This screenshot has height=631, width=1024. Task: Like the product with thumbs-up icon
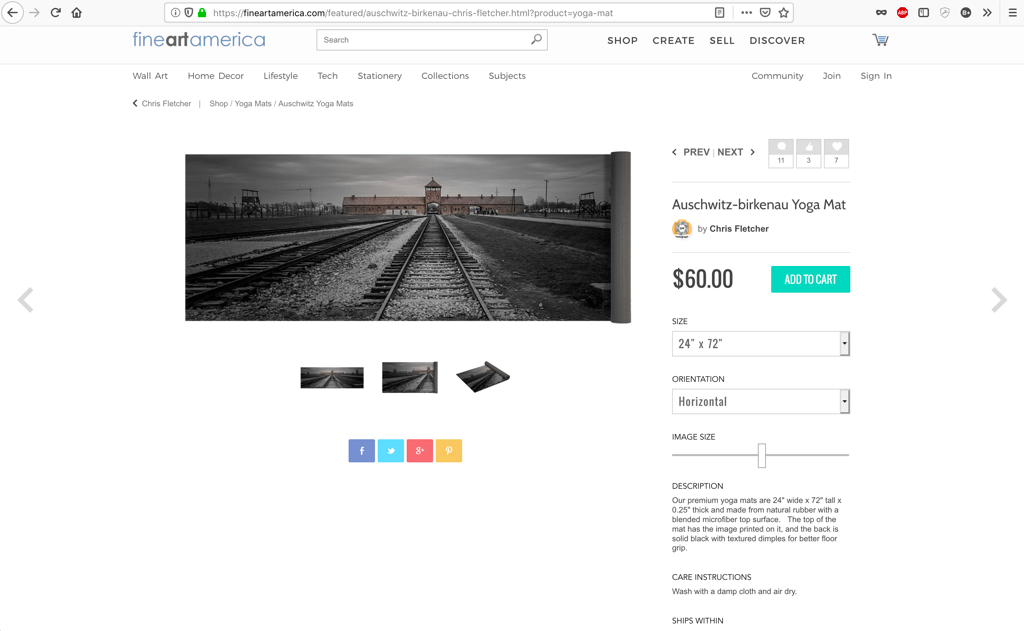(808, 153)
